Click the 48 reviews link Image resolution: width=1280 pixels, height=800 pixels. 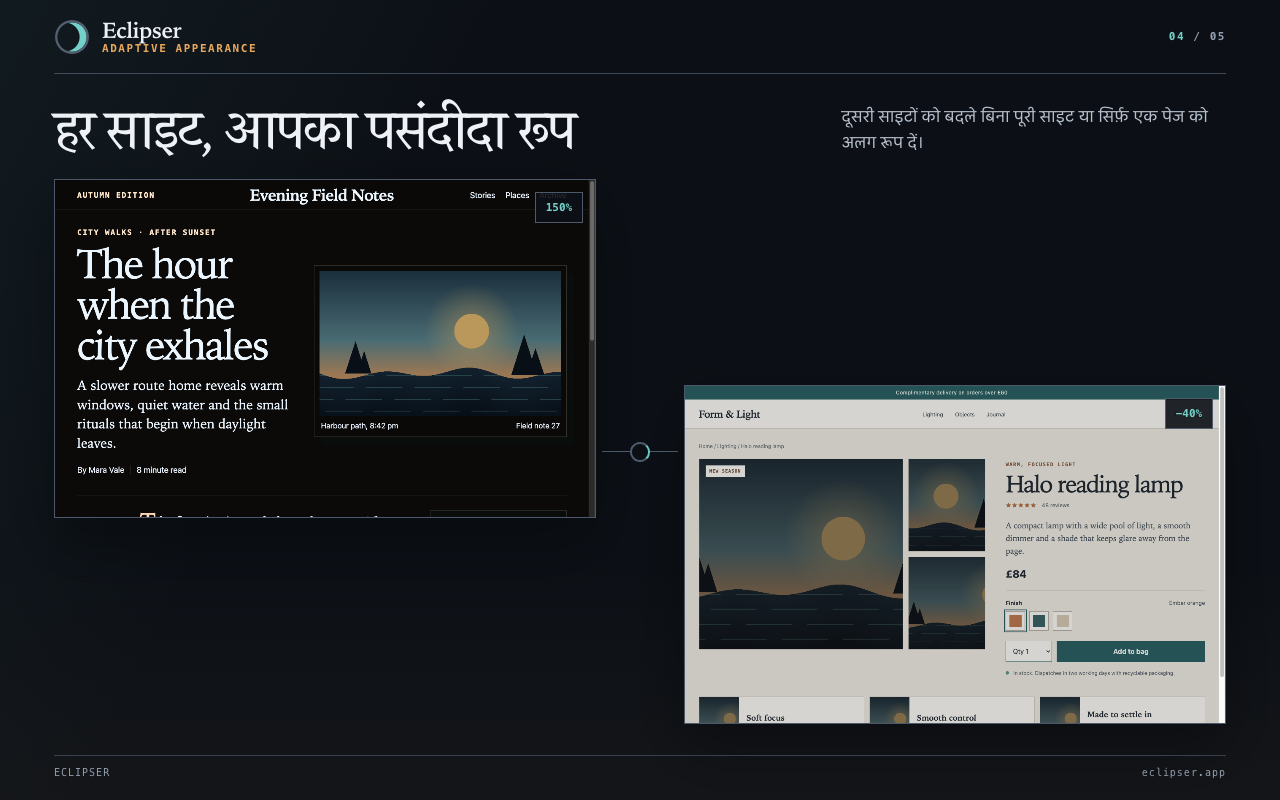click(1055, 505)
